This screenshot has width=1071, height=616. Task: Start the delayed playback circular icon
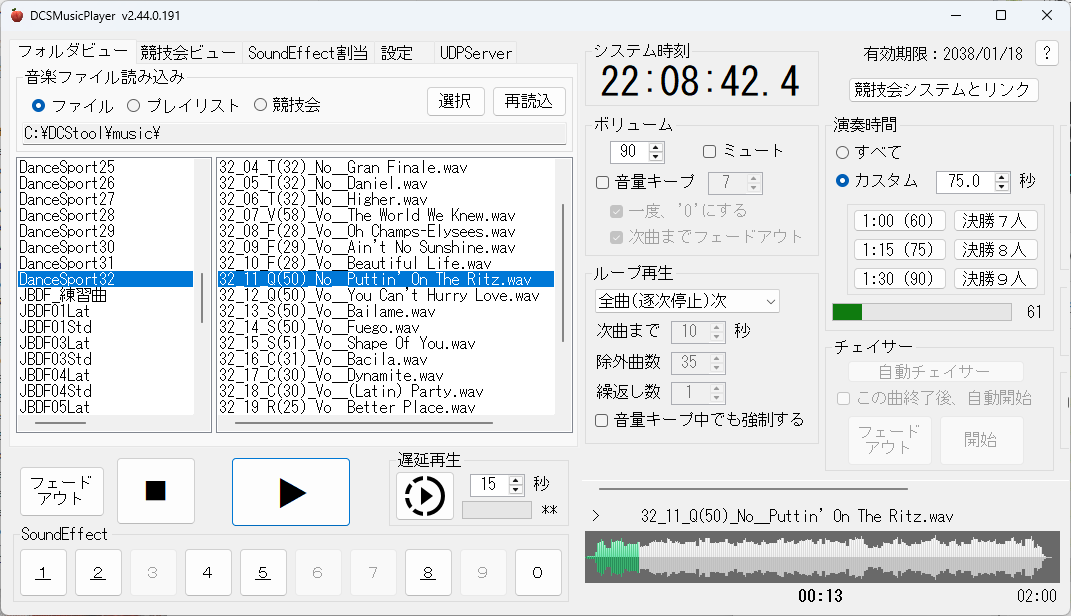pos(425,496)
